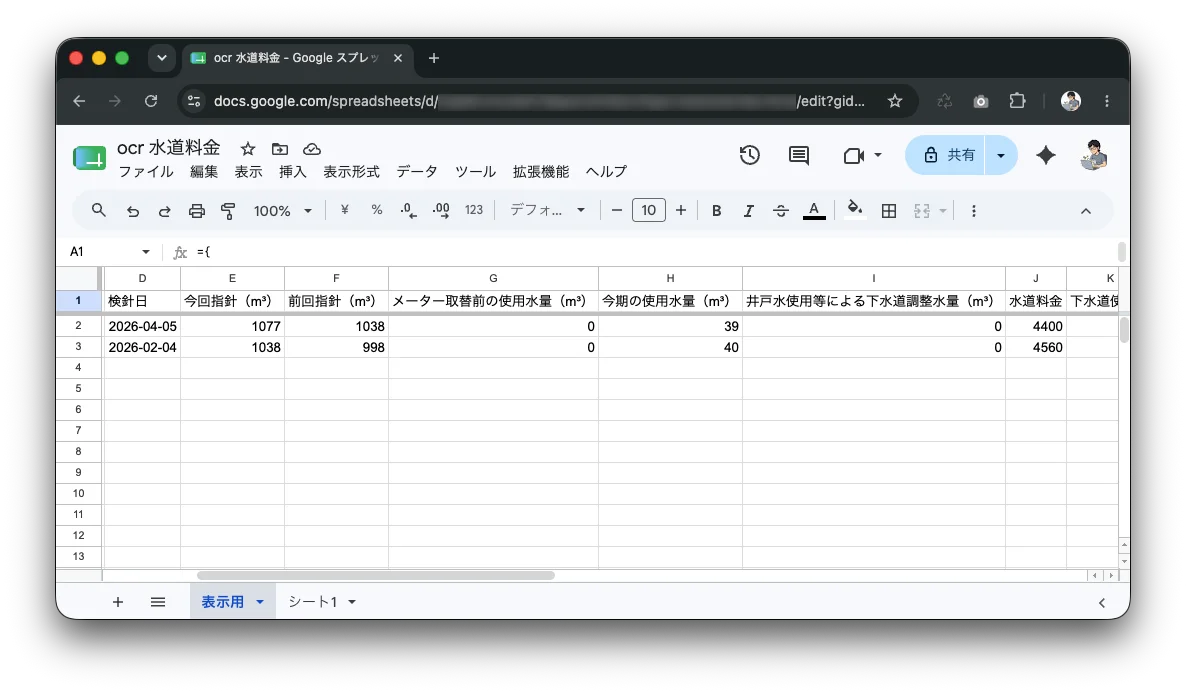
Task: Open the データ menu
Action: pyautogui.click(x=417, y=172)
